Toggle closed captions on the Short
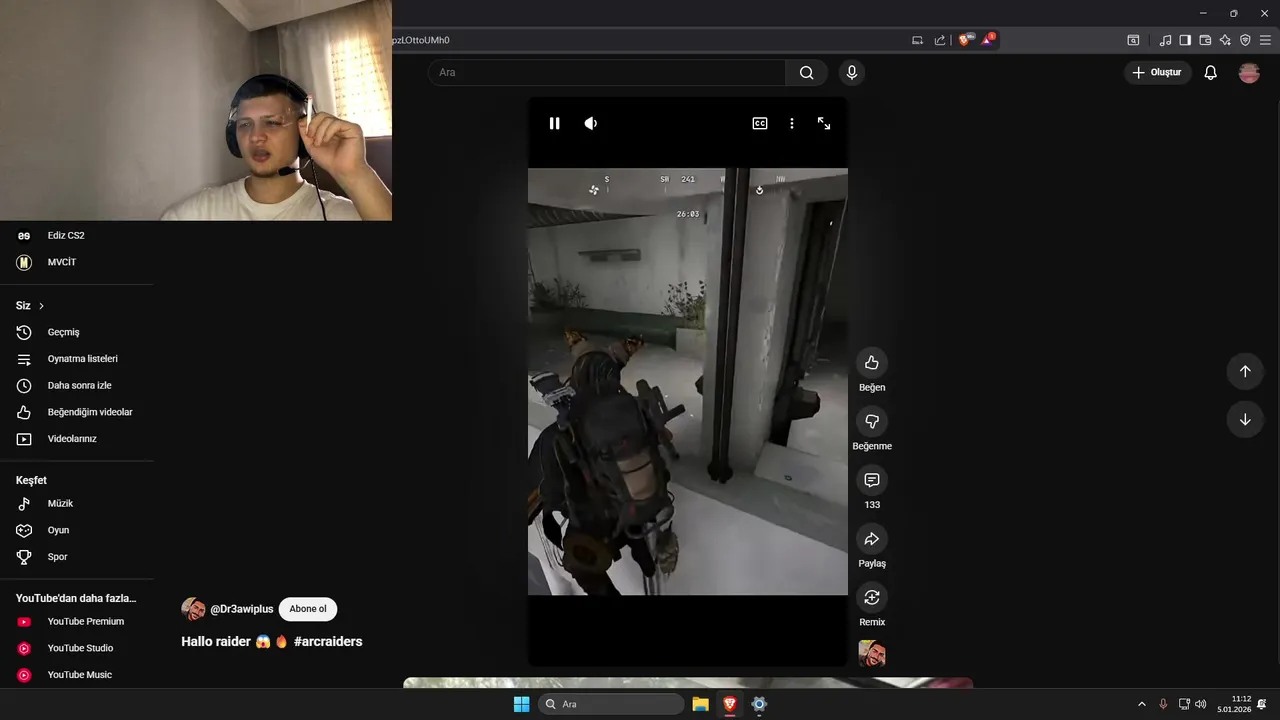1280x720 pixels. coord(760,123)
